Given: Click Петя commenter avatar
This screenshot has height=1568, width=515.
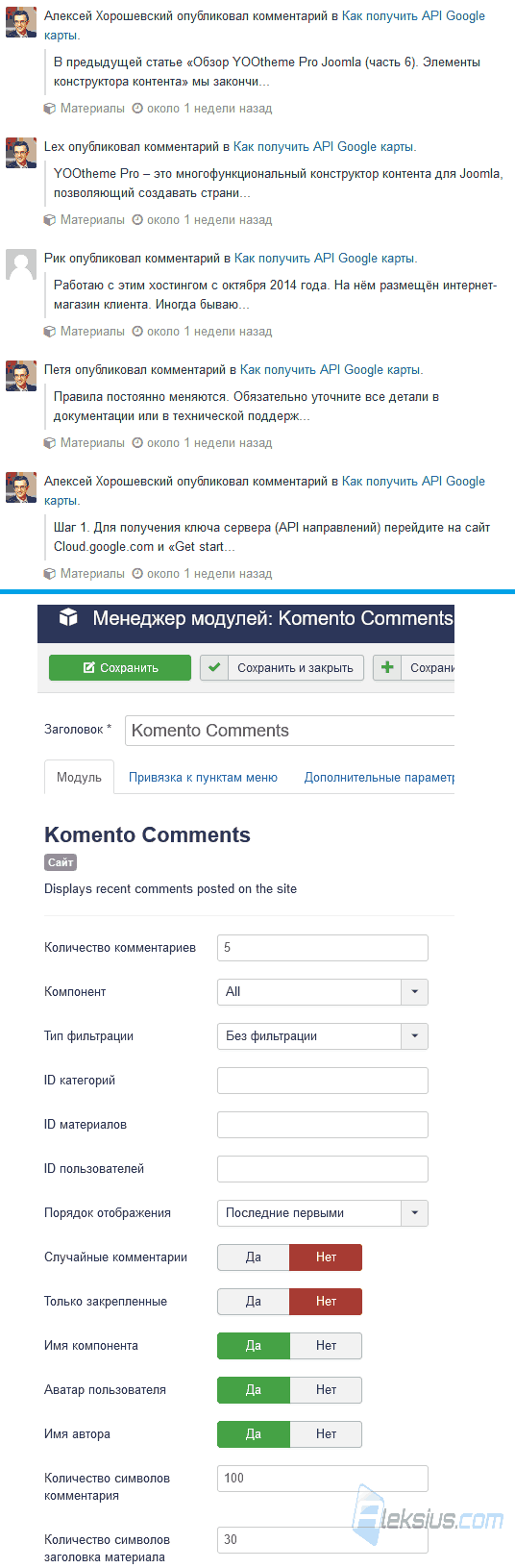Looking at the screenshot, I should [x=21, y=376].
